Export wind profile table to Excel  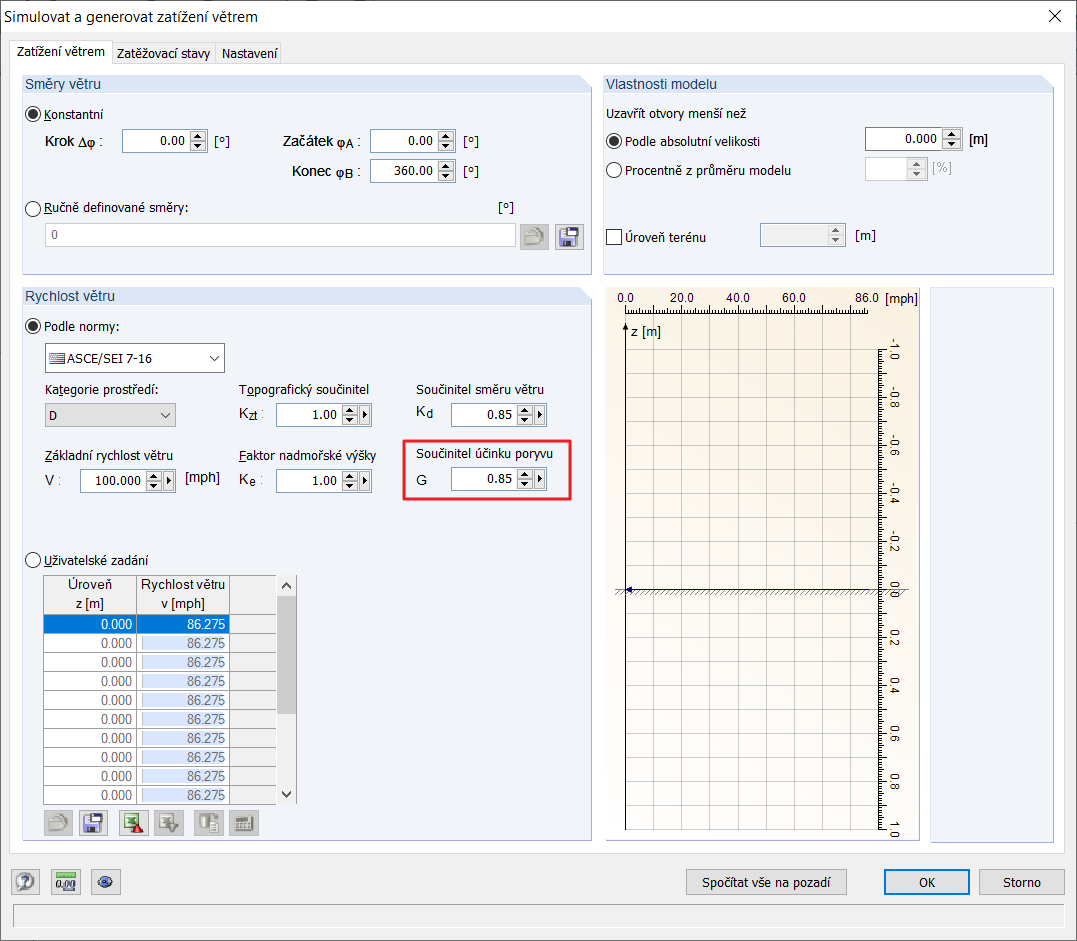point(134,822)
